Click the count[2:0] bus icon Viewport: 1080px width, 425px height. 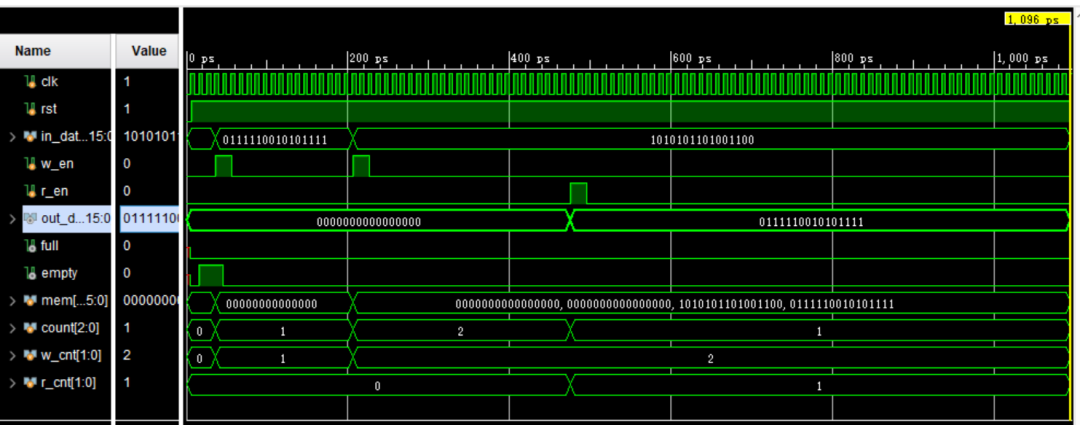pyautogui.click(x=30, y=327)
